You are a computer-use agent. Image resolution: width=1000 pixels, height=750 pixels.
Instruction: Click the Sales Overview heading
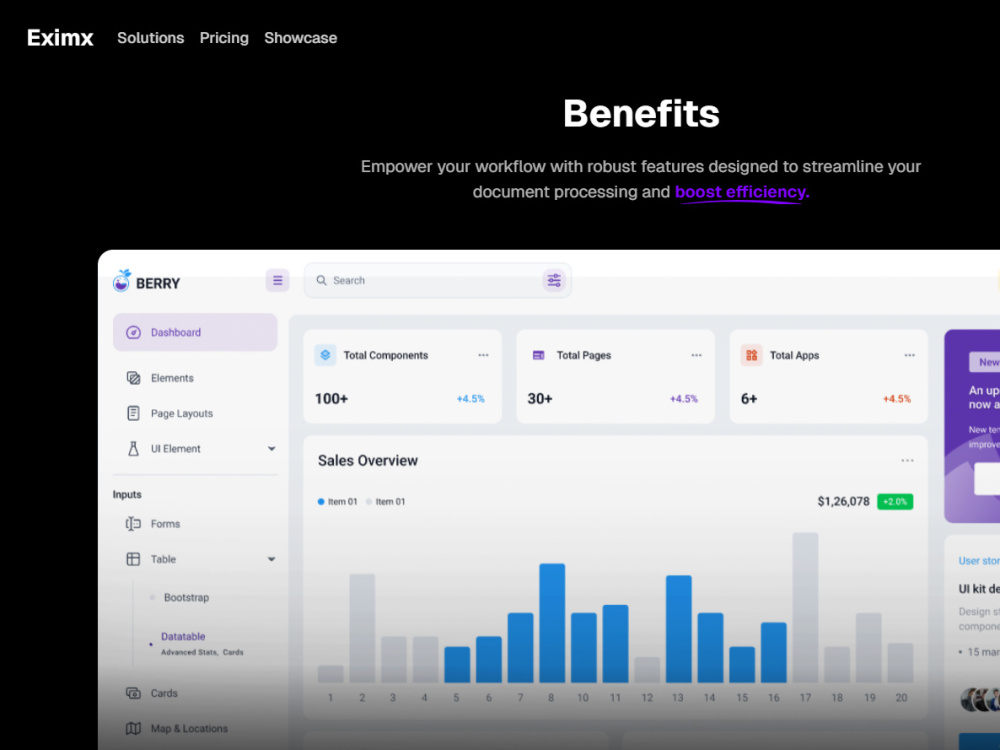[368, 460]
